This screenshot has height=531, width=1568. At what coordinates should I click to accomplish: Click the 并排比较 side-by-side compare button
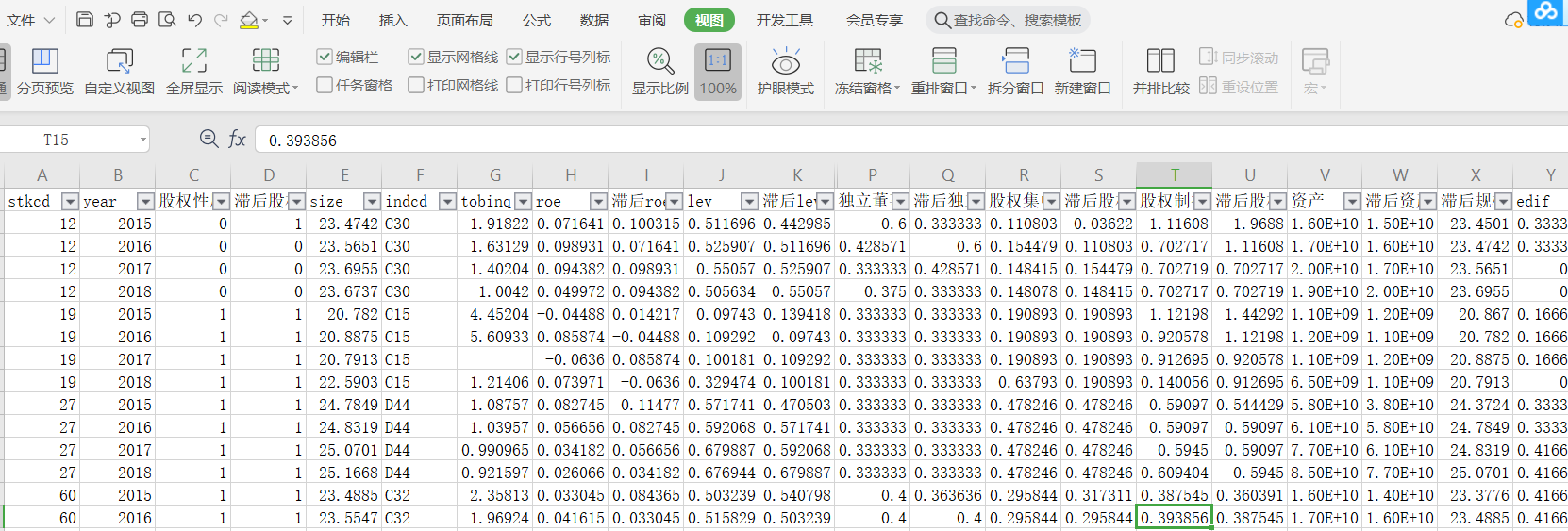pos(1160,72)
